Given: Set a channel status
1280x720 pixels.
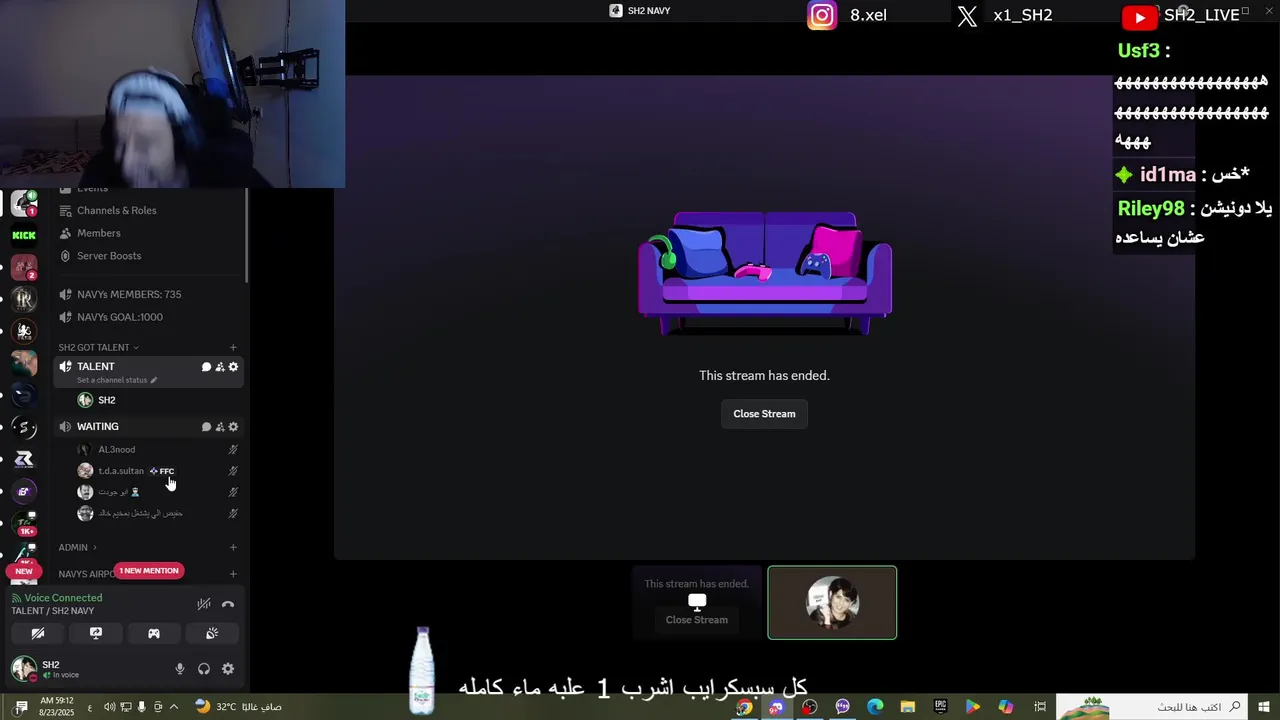Looking at the screenshot, I should pos(116,380).
